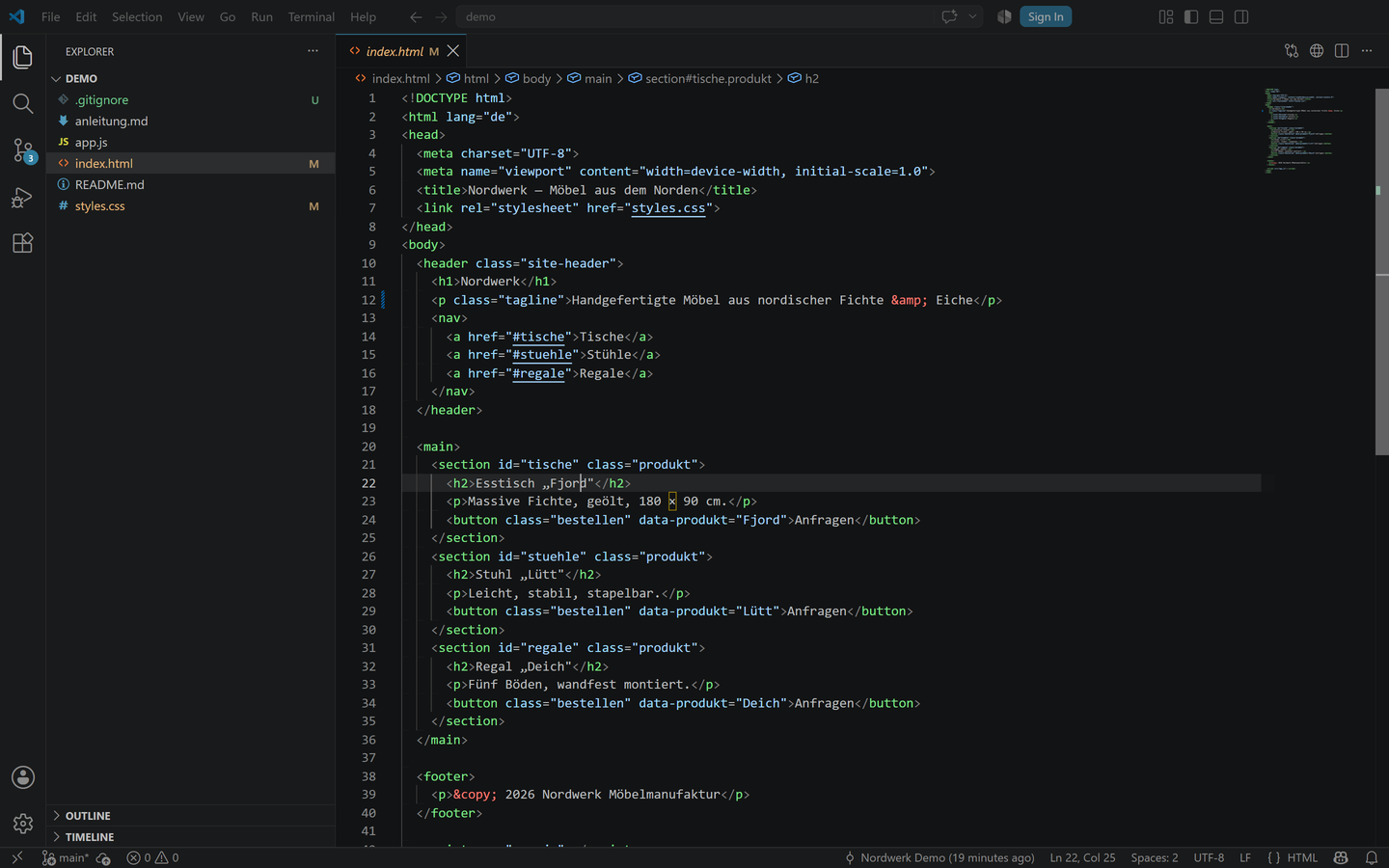This screenshot has height=868, width=1389.
Task: Click the editor minimap code overview
Action: [1318, 130]
